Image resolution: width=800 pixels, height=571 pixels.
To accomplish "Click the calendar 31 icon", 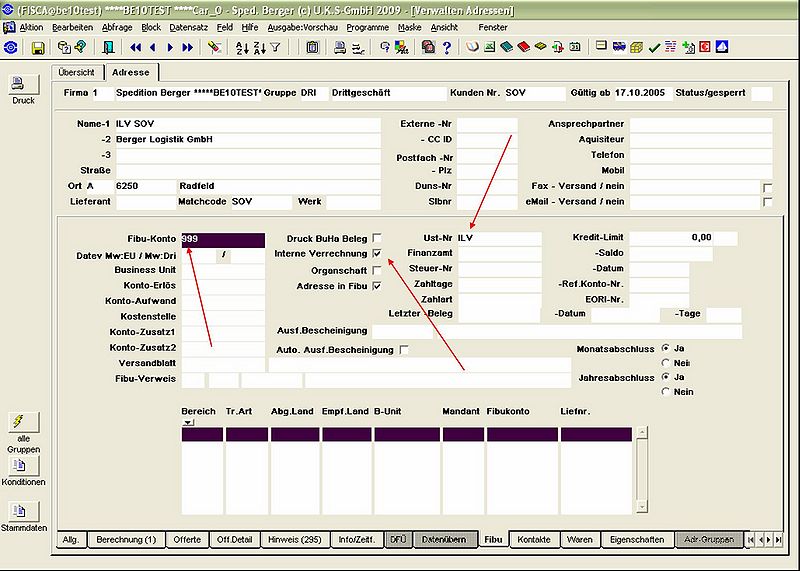I will [x=575, y=47].
